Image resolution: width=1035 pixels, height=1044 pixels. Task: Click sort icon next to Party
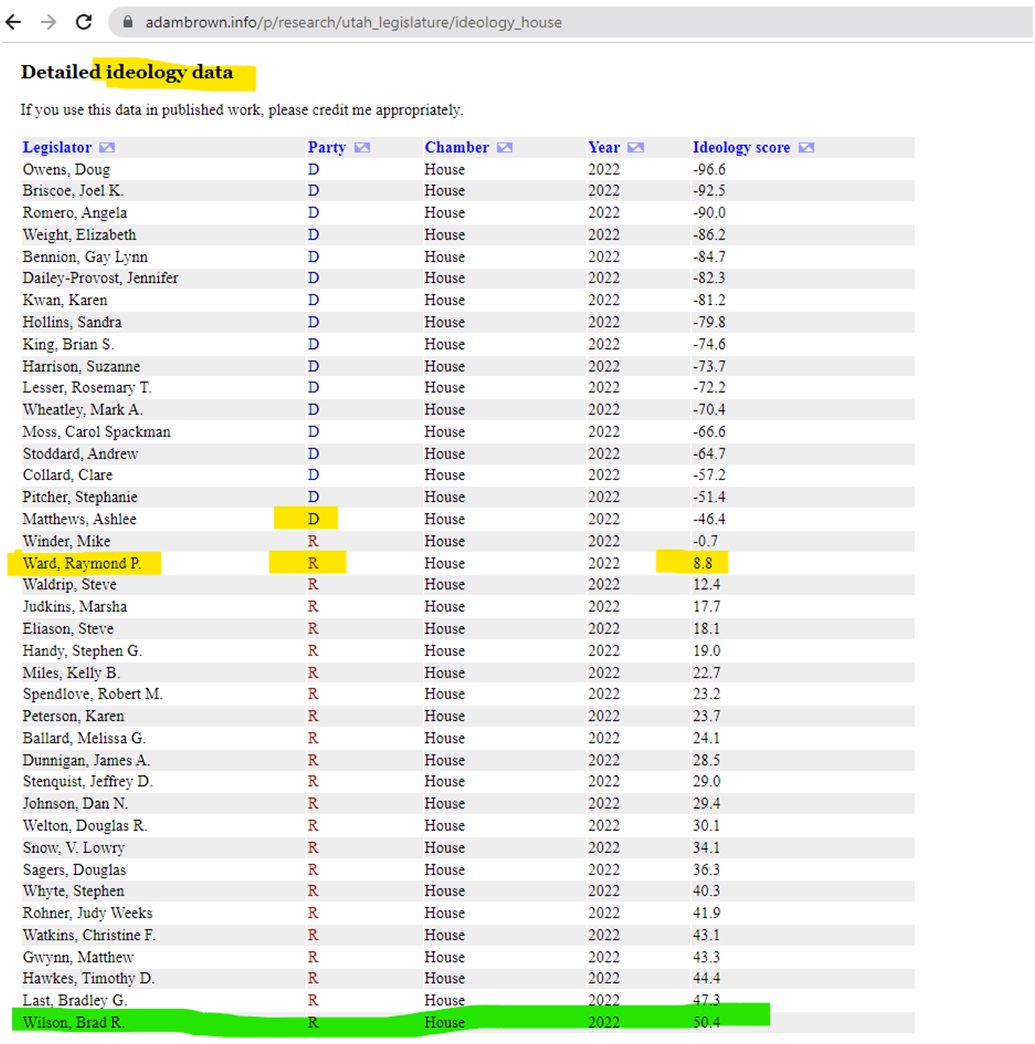pyautogui.click(x=362, y=147)
